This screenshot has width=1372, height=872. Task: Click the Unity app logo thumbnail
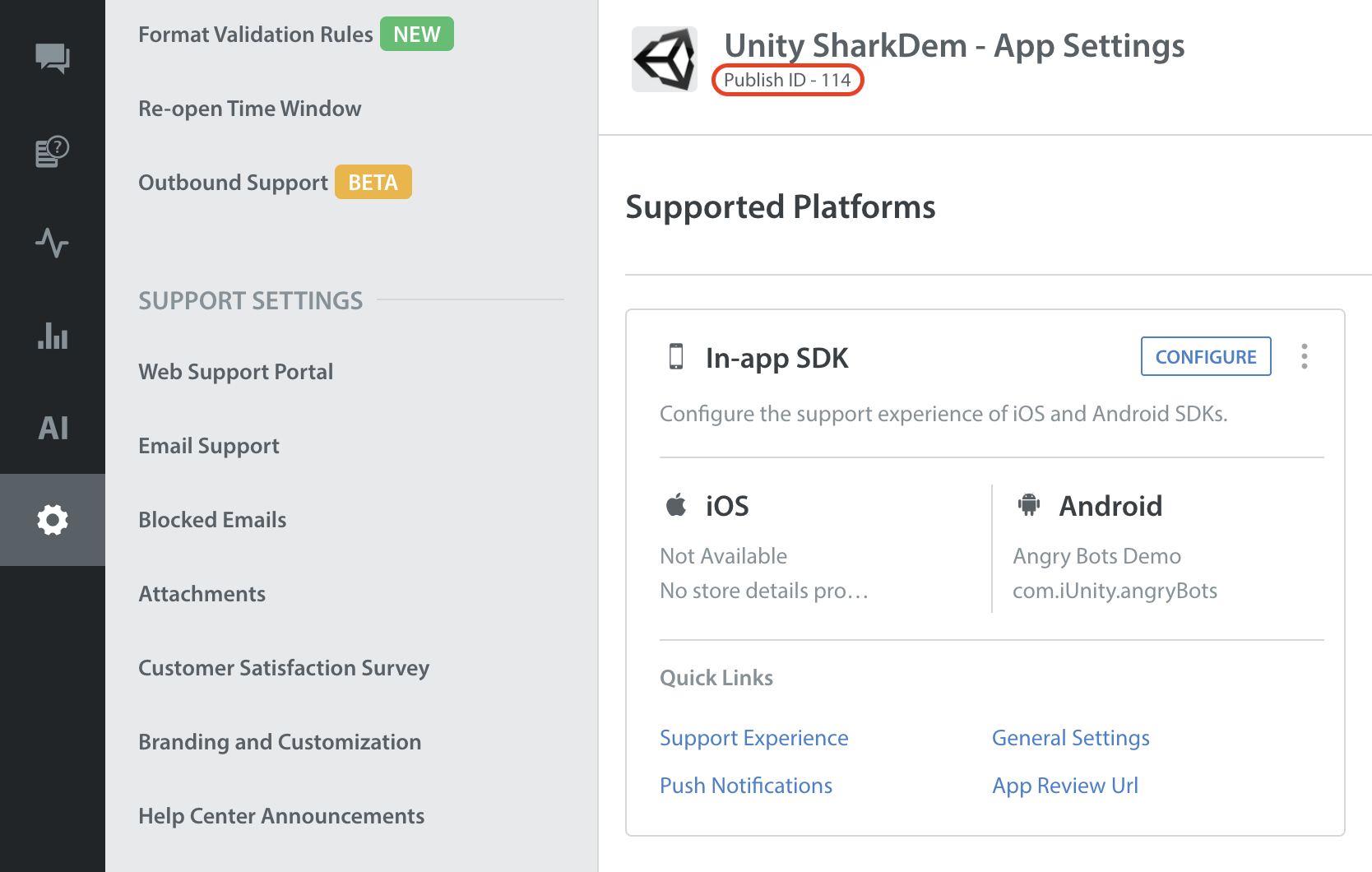tap(665, 59)
